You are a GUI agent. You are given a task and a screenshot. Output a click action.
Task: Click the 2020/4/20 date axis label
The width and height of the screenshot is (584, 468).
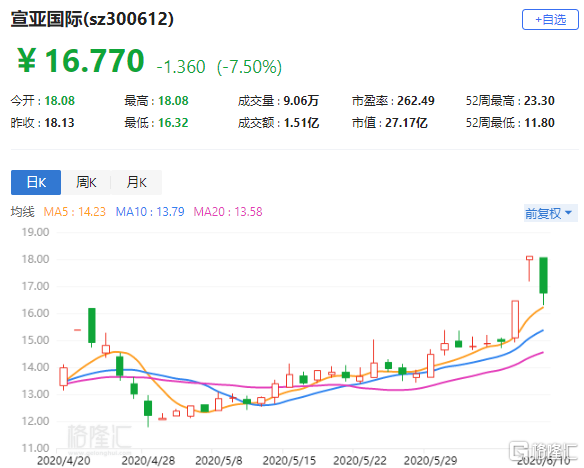[x=64, y=461]
